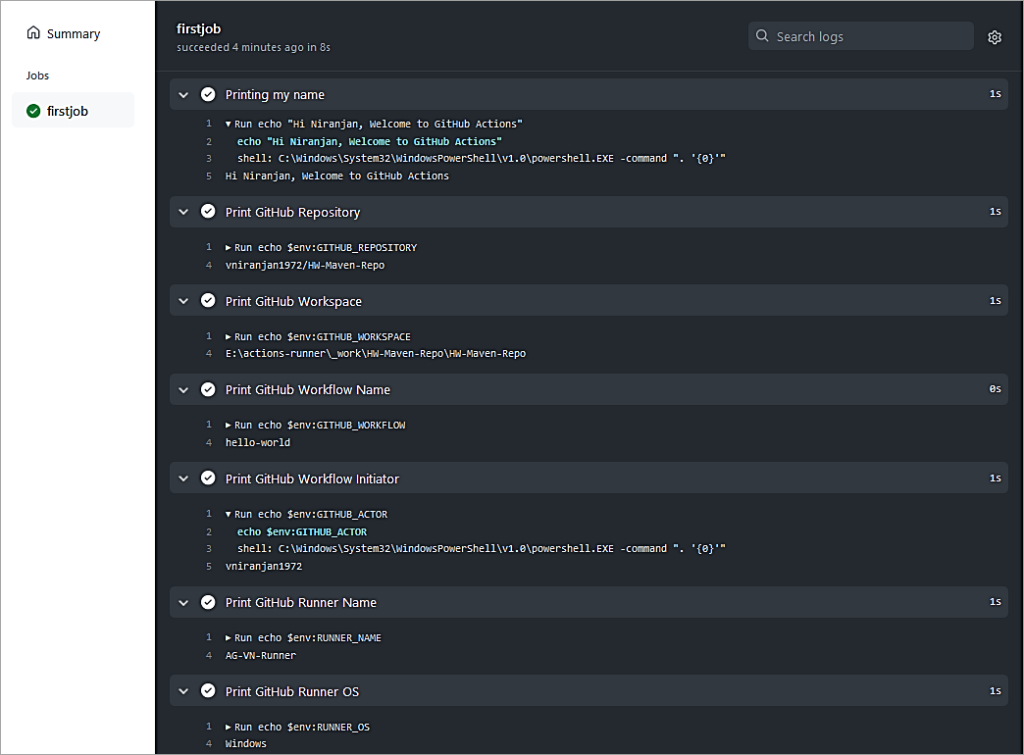The width and height of the screenshot is (1024, 755).
Task: Expand the Run echo $env:RUNNER_OS triangle
Action: tap(229, 727)
